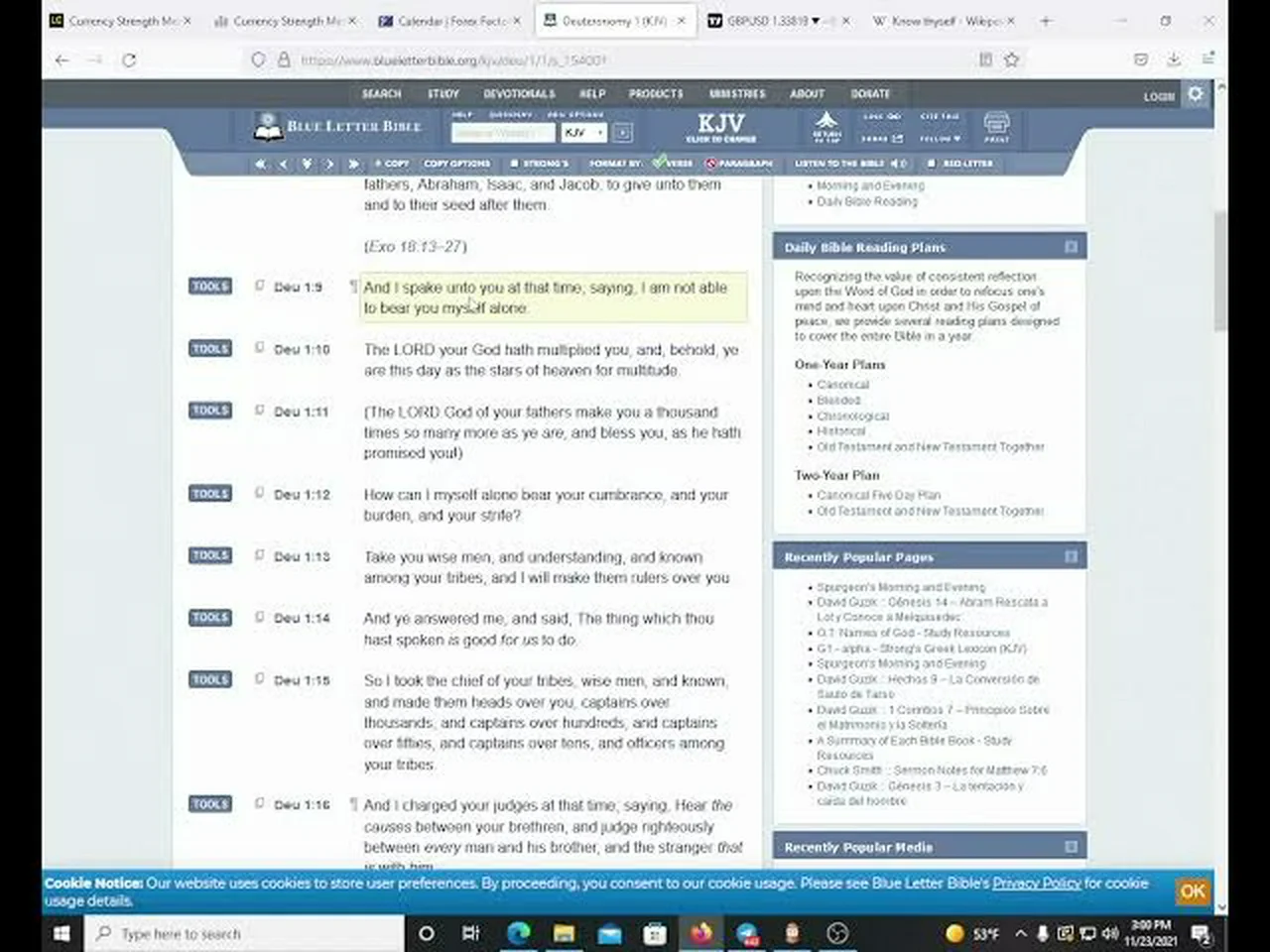
Task: Switch to the Calendar Forex Factory tab
Action: click(x=451, y=21)
